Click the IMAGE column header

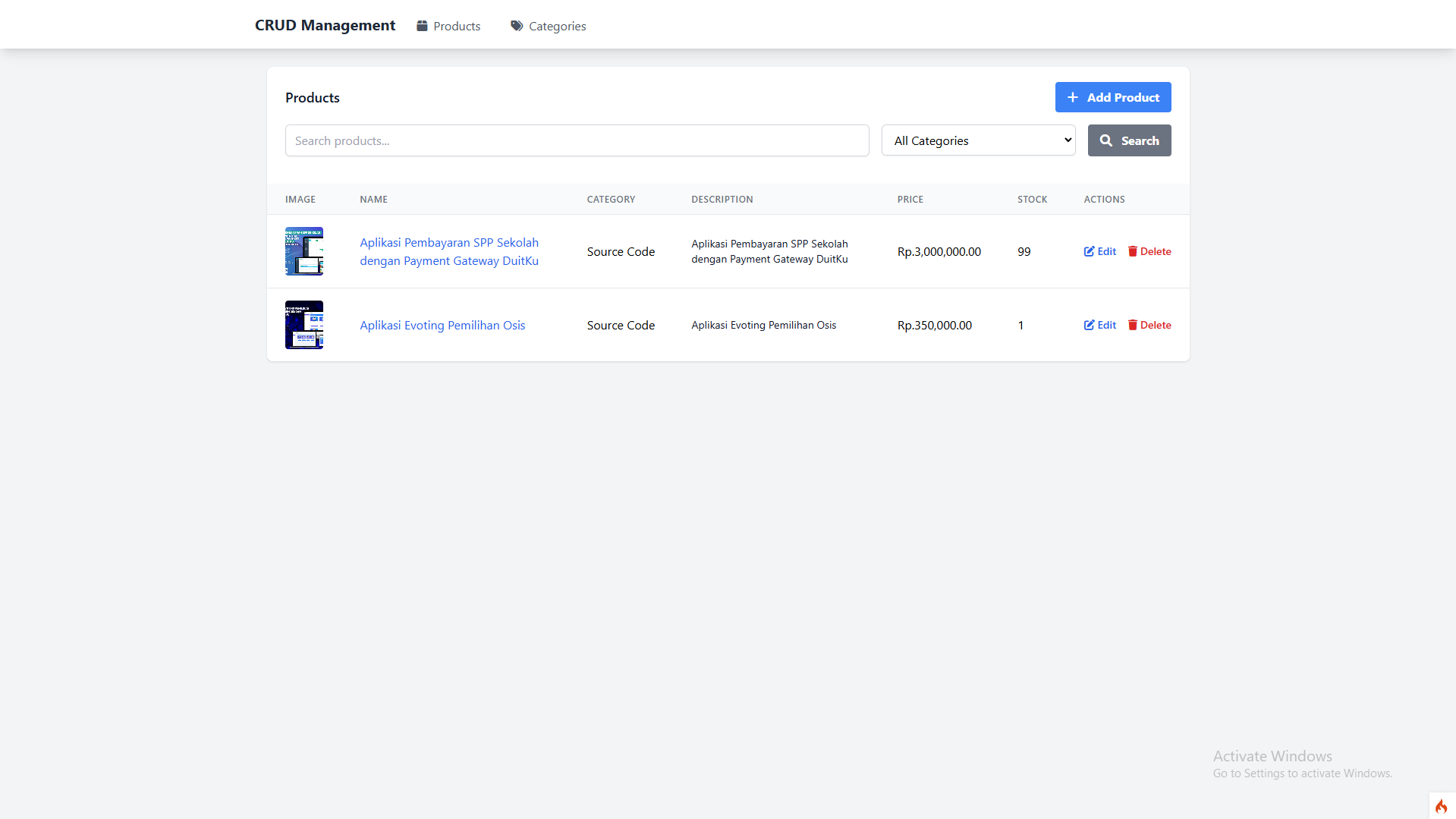[x=300, y=199]
